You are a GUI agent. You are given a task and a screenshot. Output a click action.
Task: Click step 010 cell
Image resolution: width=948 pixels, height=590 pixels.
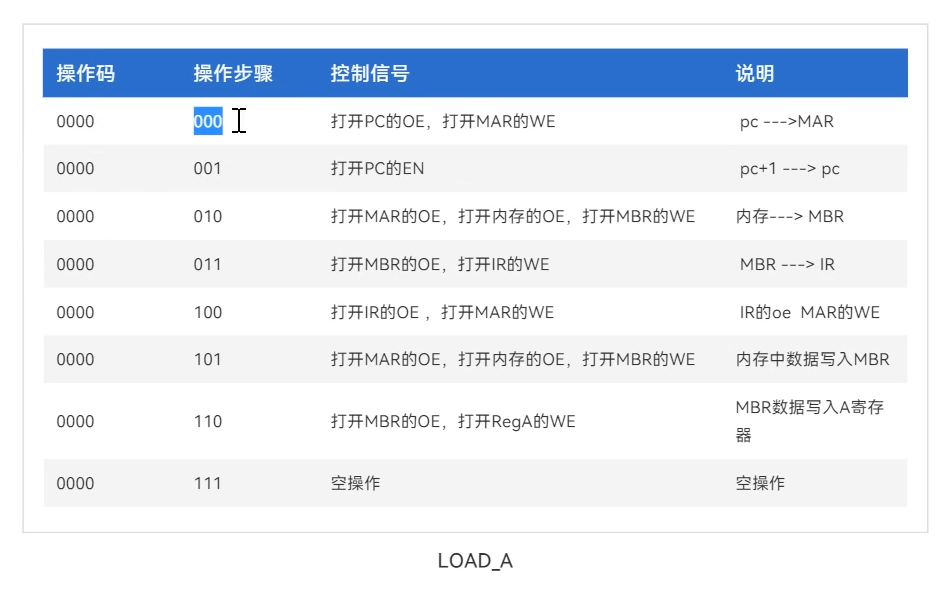(208, 217)
